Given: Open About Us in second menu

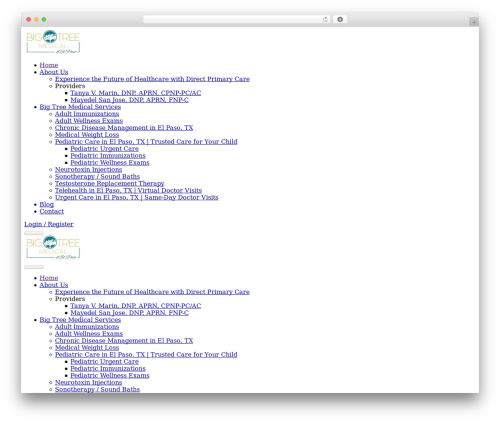Looking at the screenshot, I should [x=54, y=285].
